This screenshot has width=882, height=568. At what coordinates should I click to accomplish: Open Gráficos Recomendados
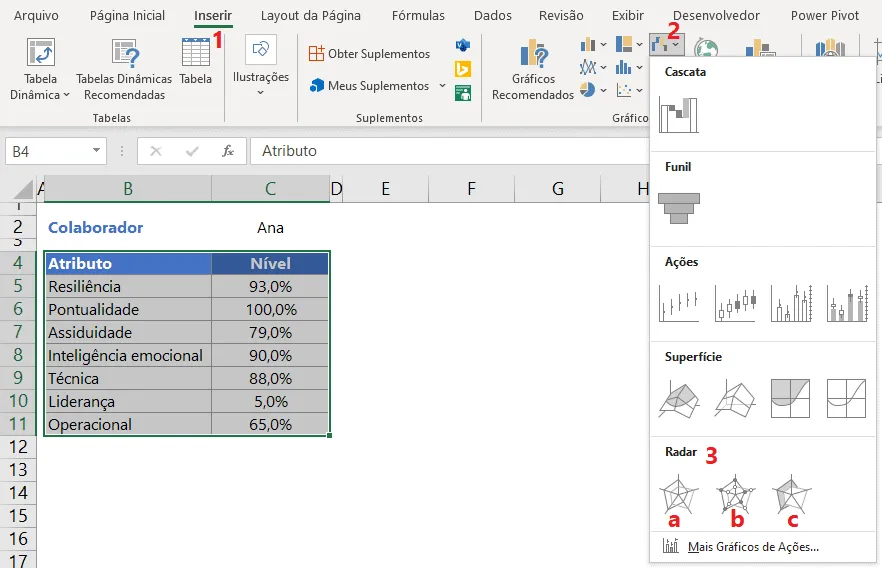(x=533, y=70)
